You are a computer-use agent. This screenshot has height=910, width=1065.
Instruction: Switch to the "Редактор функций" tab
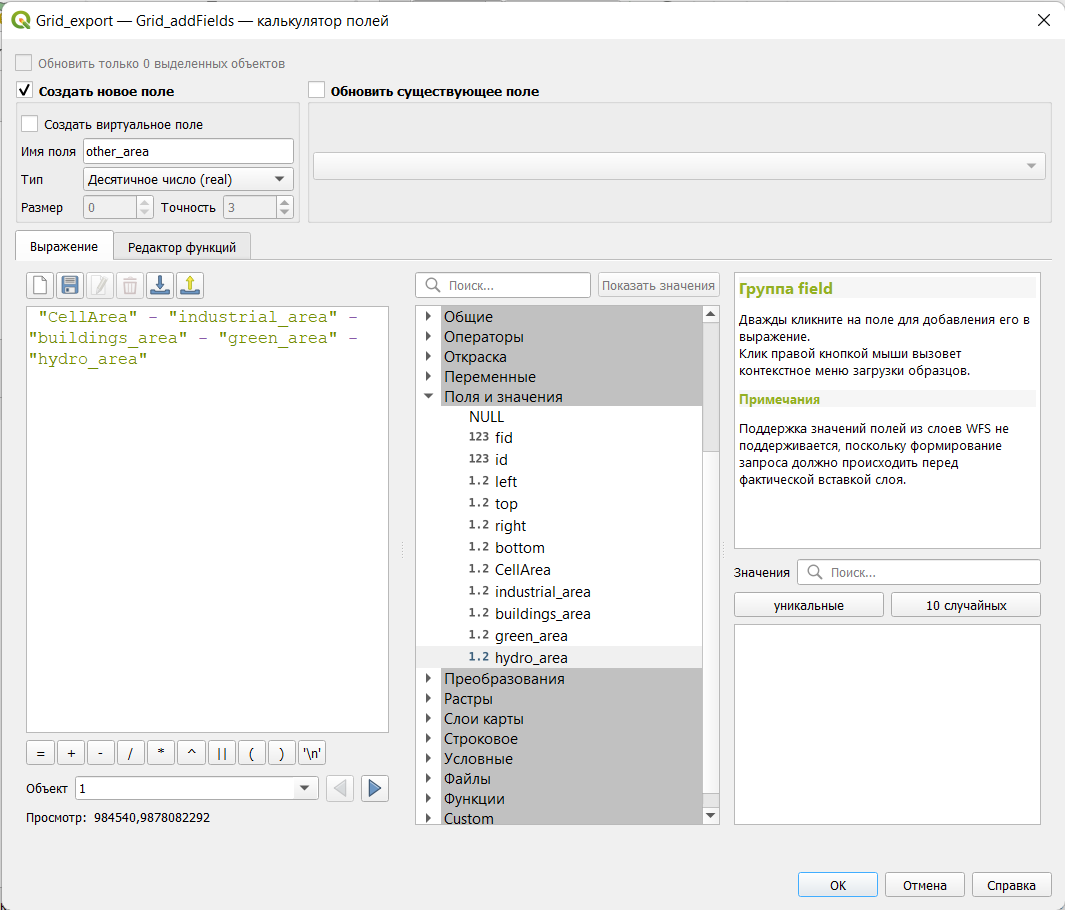181,247
